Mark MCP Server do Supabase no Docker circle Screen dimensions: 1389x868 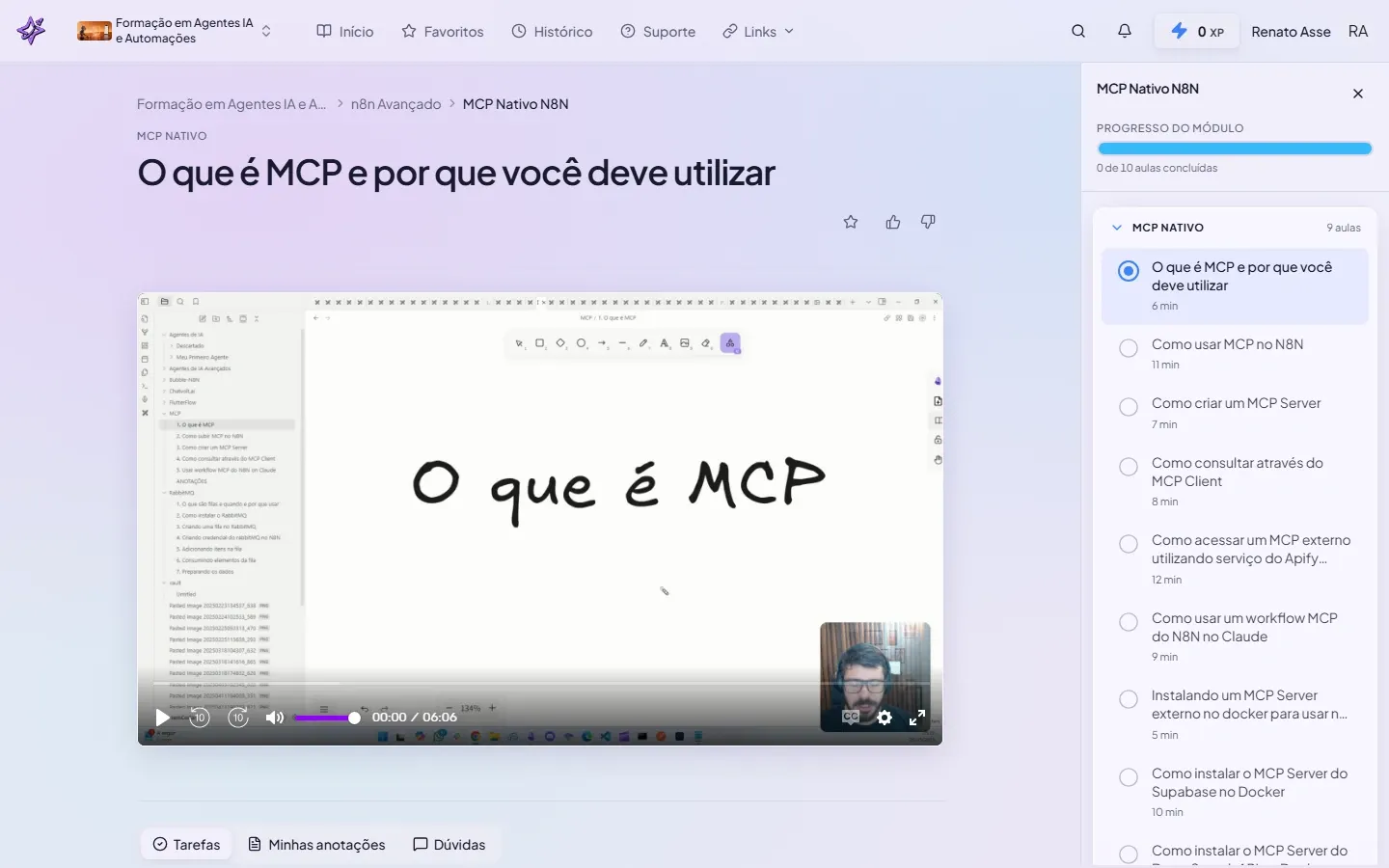coord(1129,777)
